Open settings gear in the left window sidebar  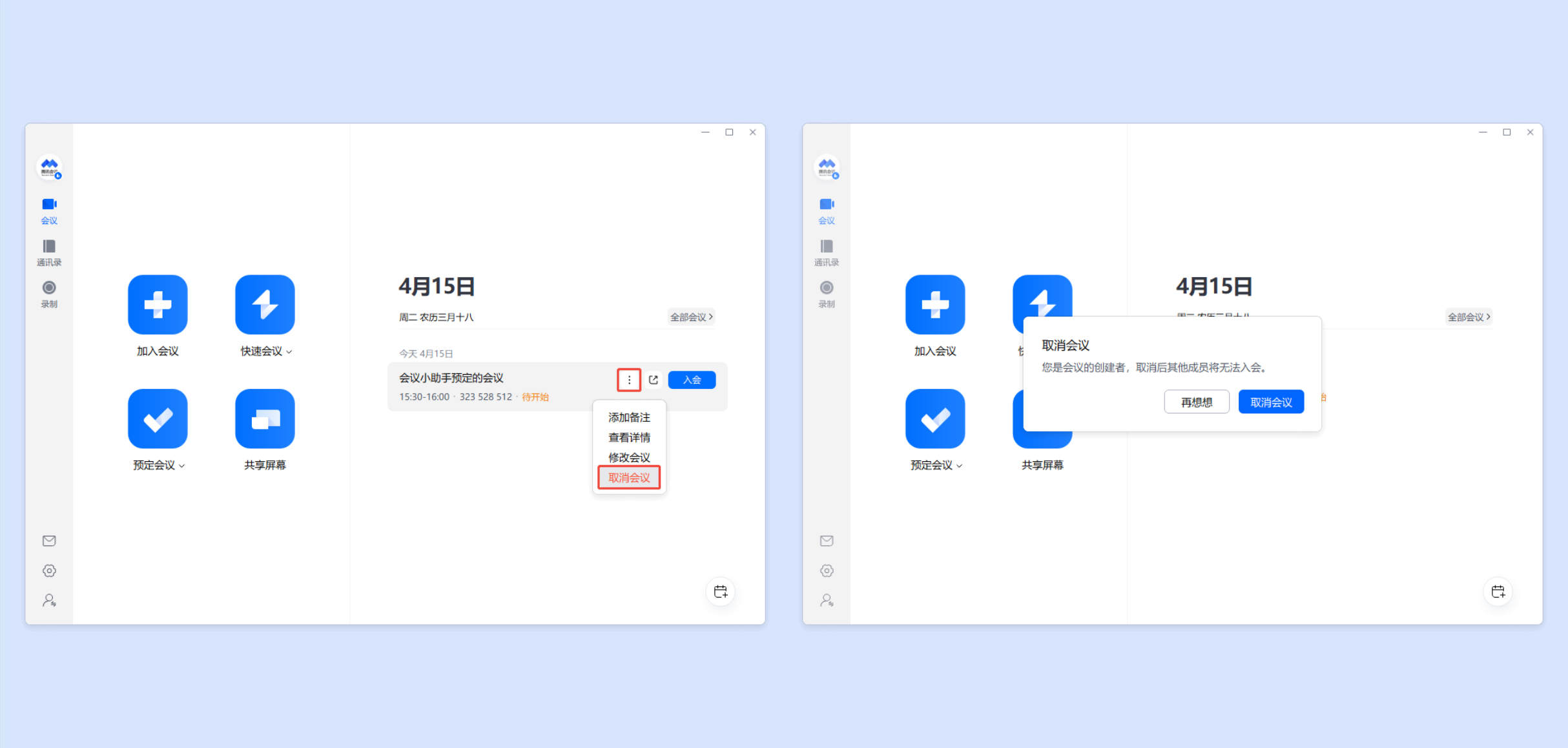tap(49, 570)
